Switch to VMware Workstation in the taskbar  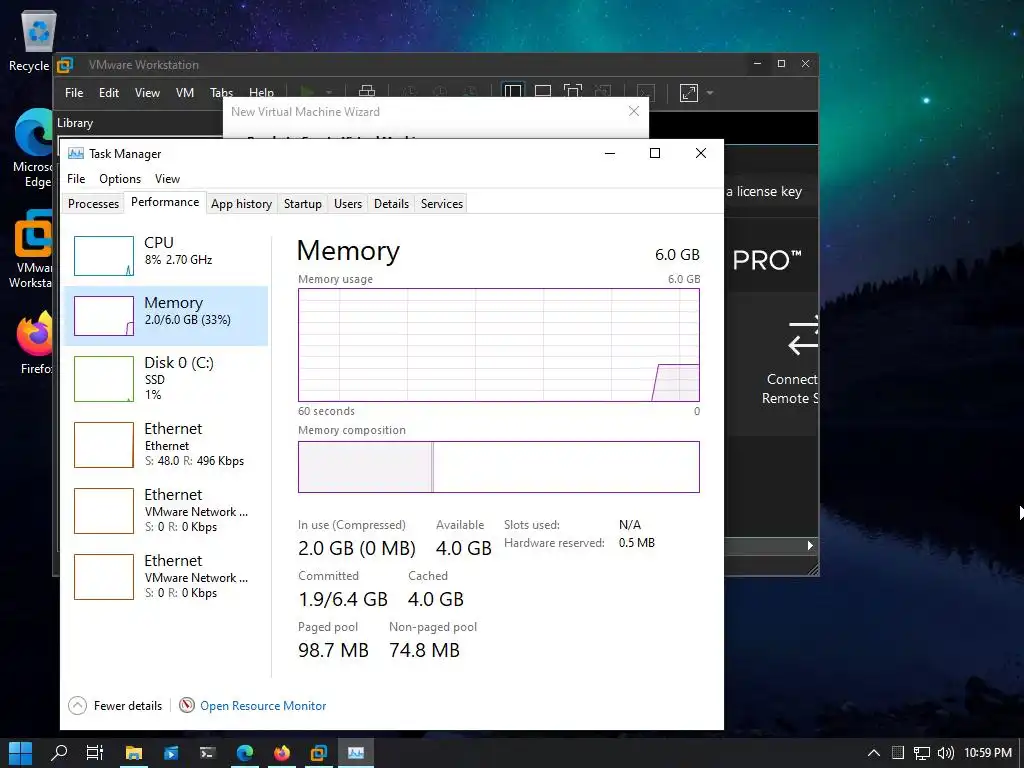tap(319, 753)
